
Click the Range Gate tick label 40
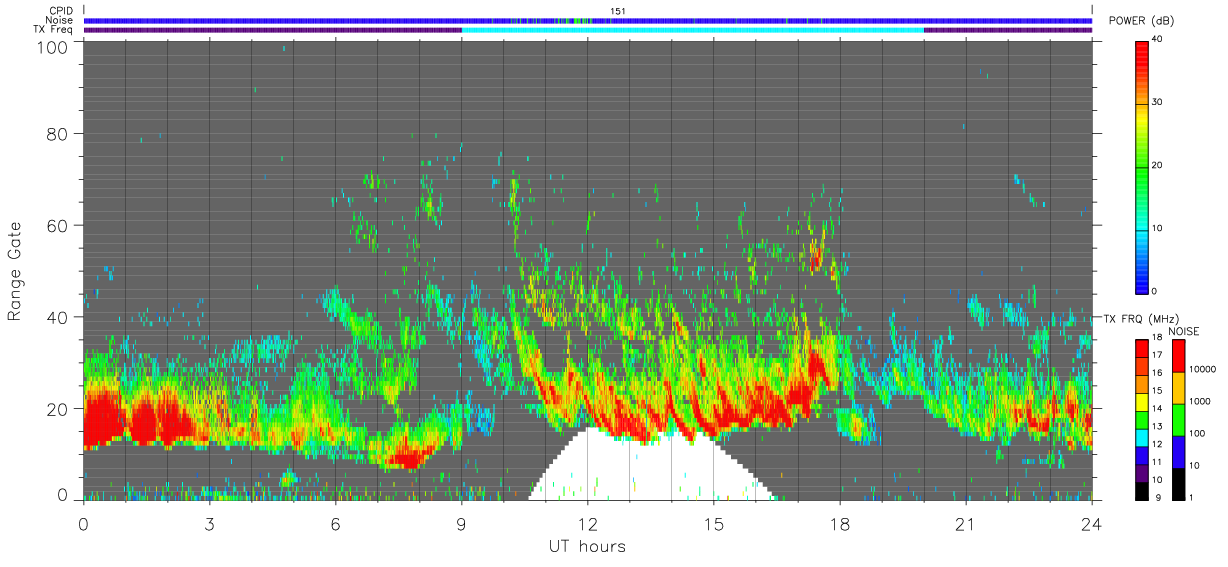(57, 317)
